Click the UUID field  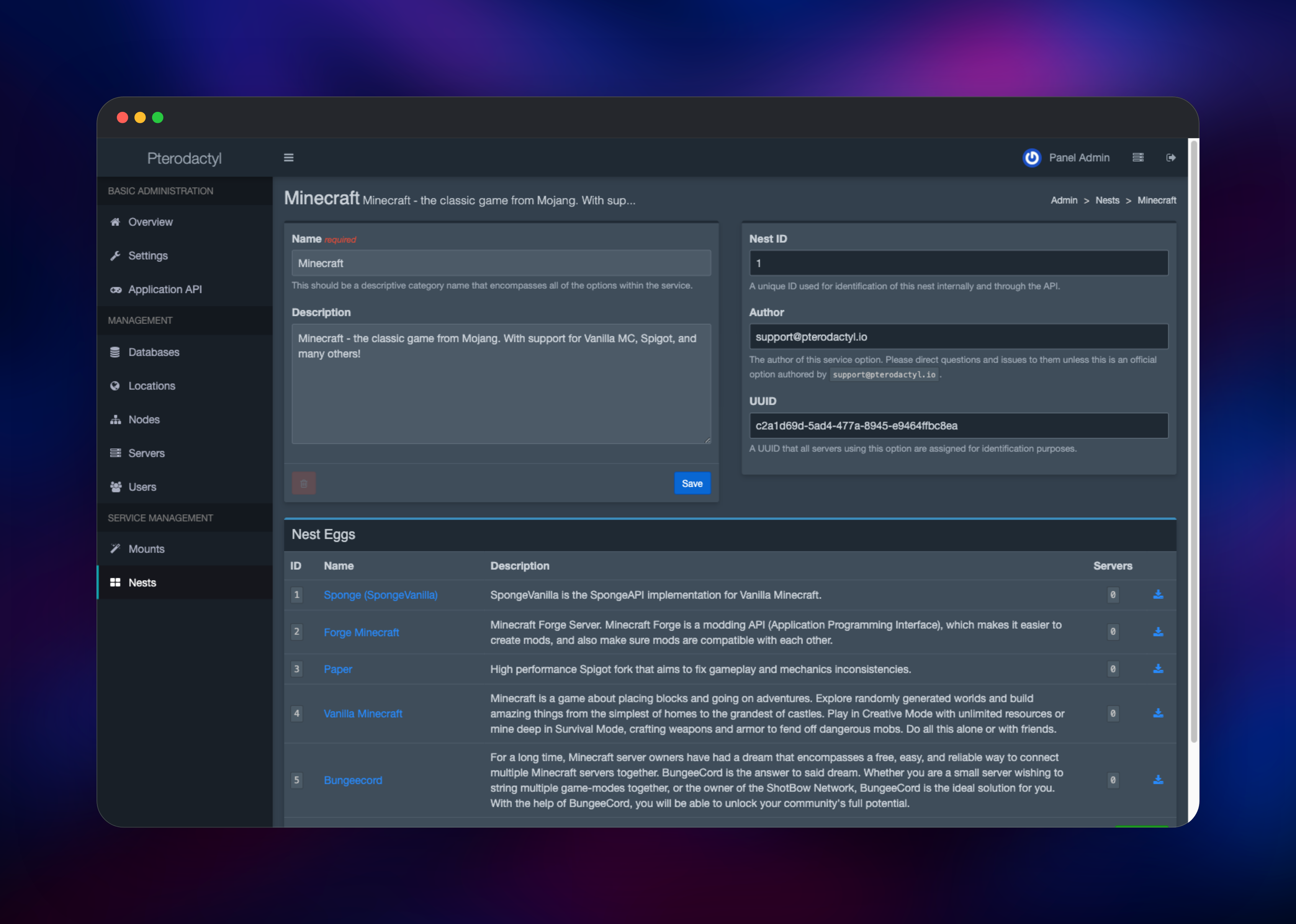[x=959, y=425]
